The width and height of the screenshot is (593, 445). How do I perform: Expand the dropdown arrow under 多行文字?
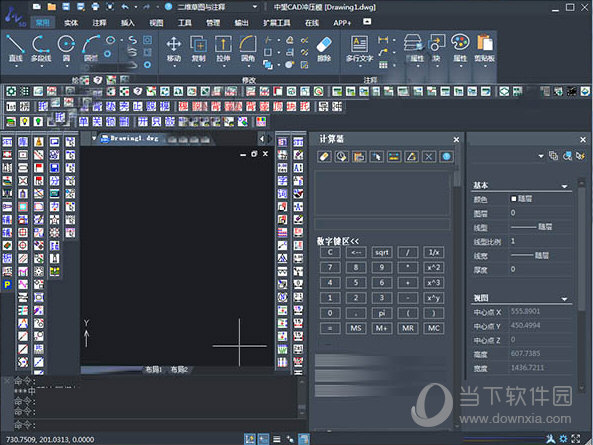360,67
